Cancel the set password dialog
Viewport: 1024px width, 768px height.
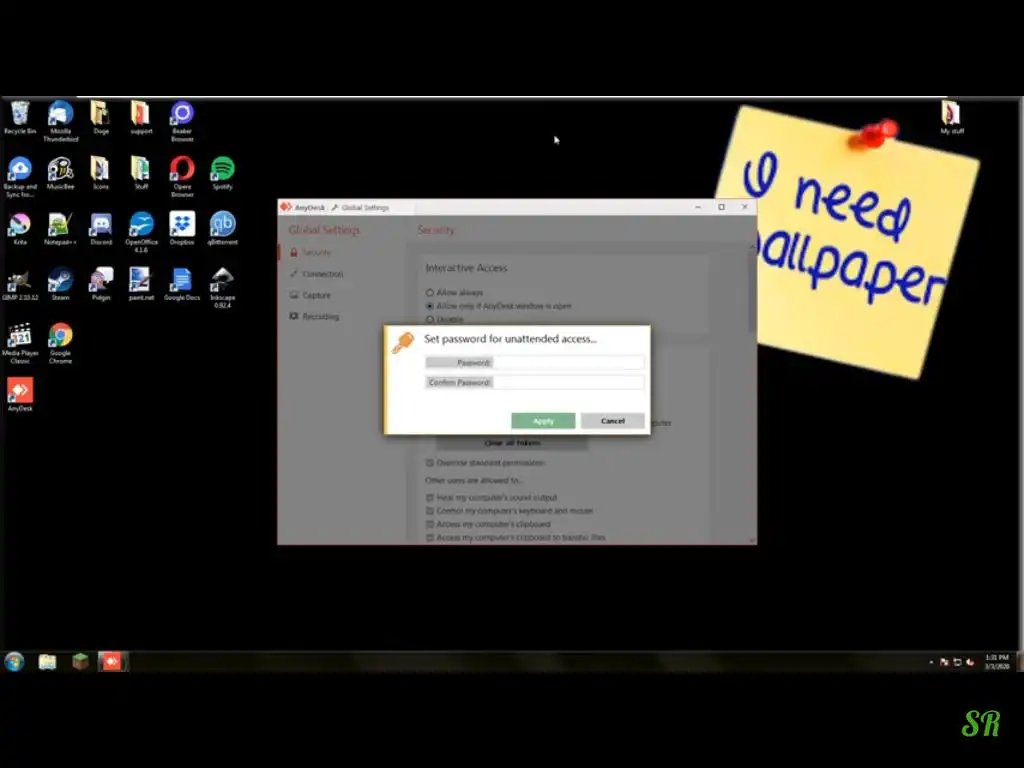pyautogui.click(x=613, y=421)
